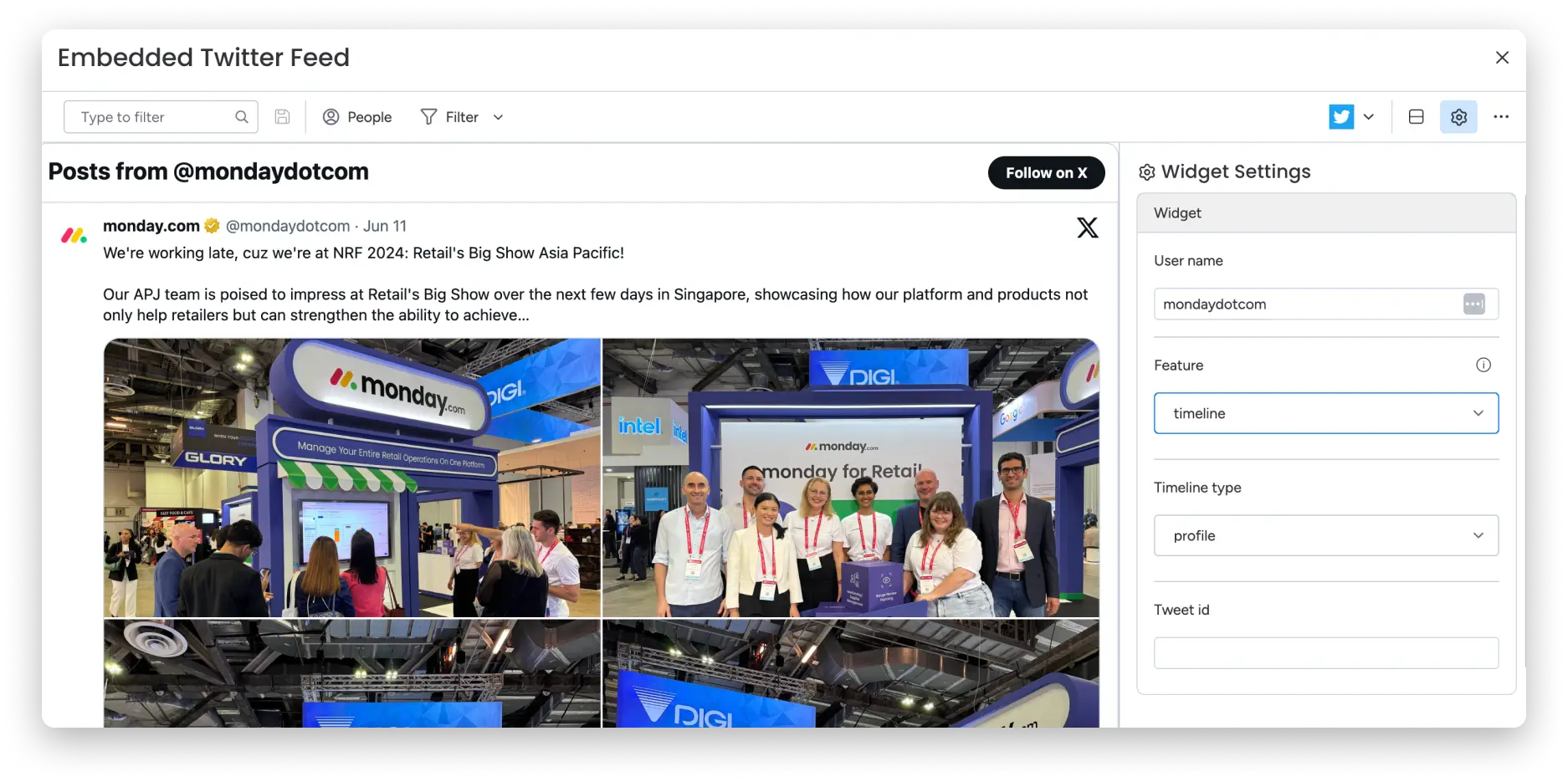Open the bottom-left ceiling photo thumbnail

[x=352, y=673]
